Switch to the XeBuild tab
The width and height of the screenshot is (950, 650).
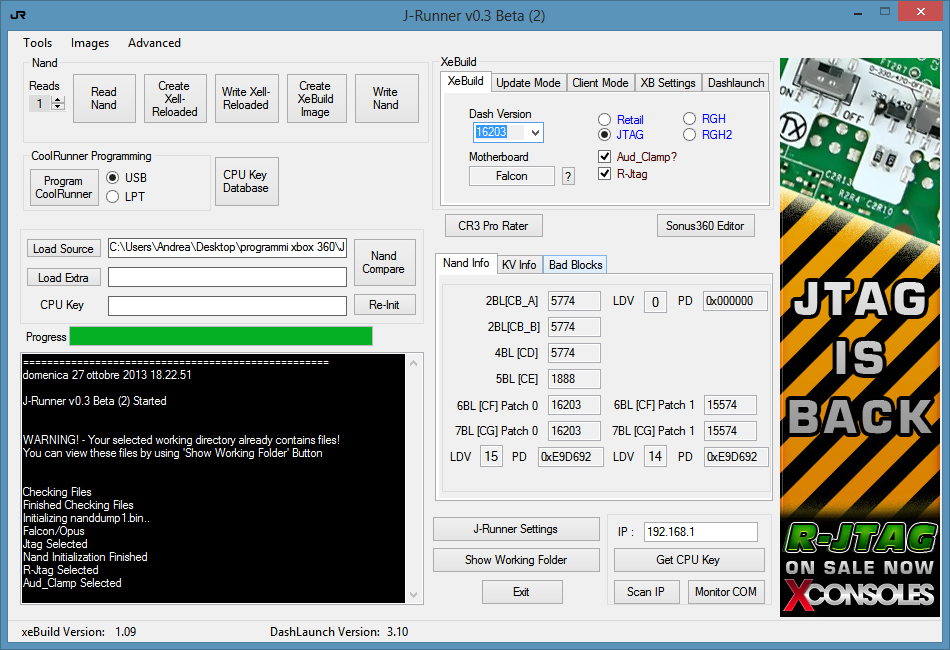coord(465,81)
